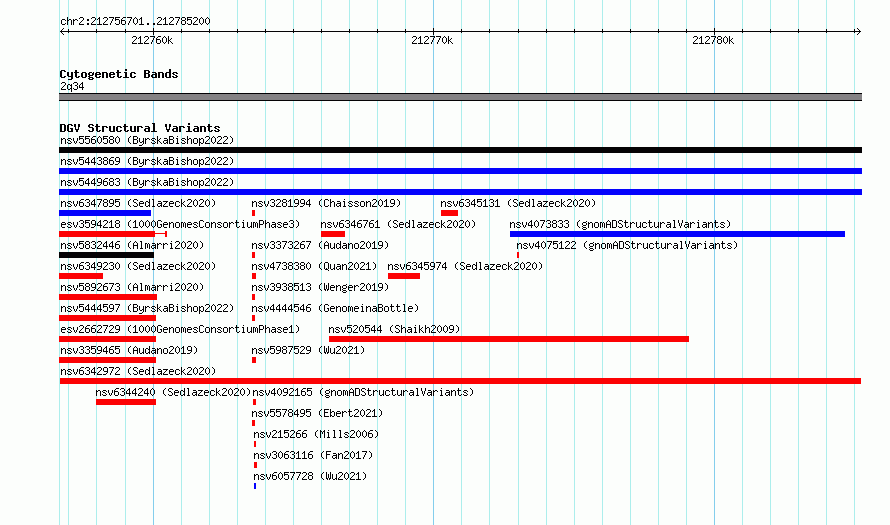Image resolution: width=890 pixels, height=525 pixels.
Task: Open nsv5987529 (Wu2021) variant
Action: tap(308, 350)
